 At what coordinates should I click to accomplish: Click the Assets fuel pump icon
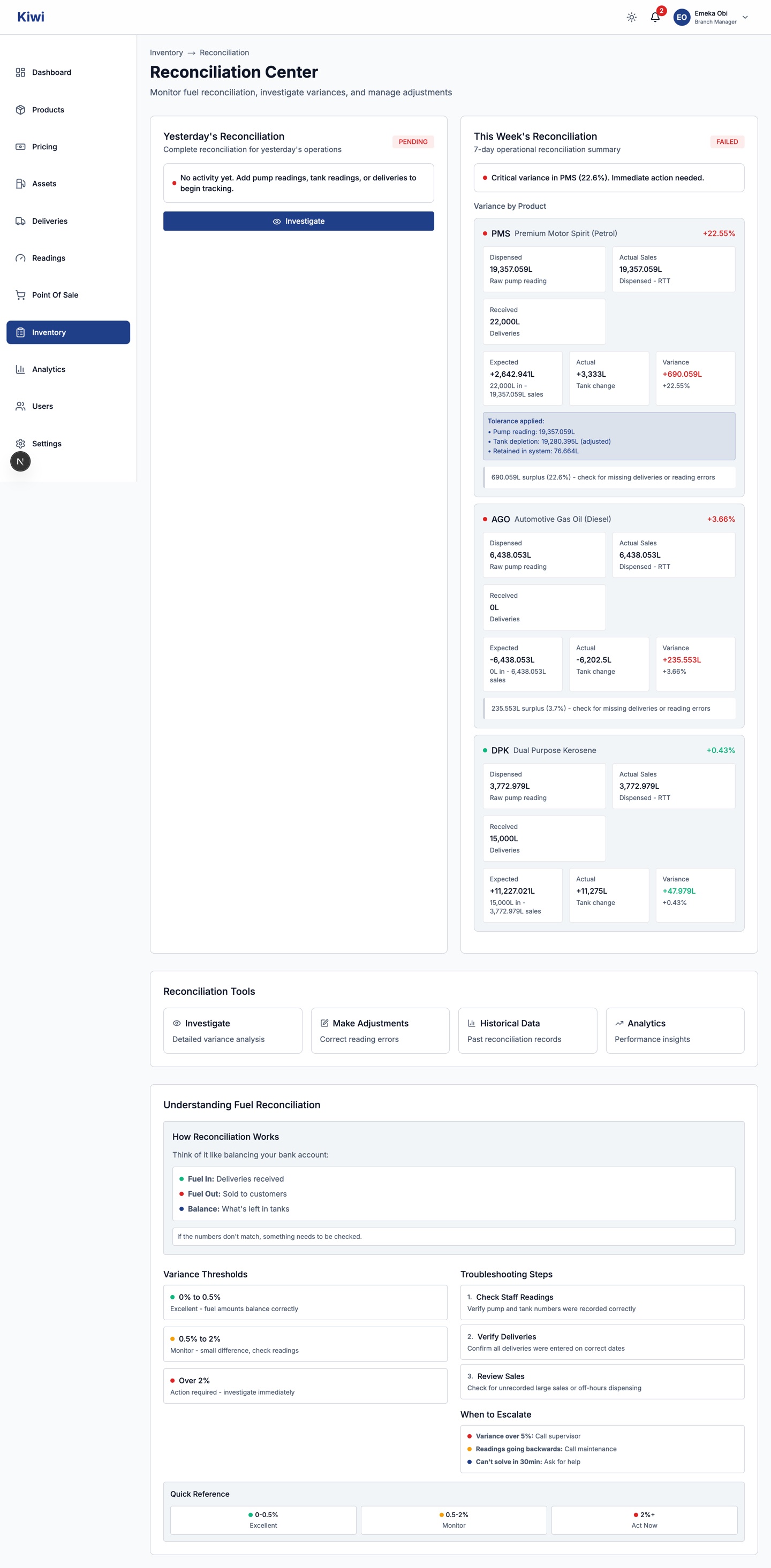pyautogui.click(x=20, y=184)
